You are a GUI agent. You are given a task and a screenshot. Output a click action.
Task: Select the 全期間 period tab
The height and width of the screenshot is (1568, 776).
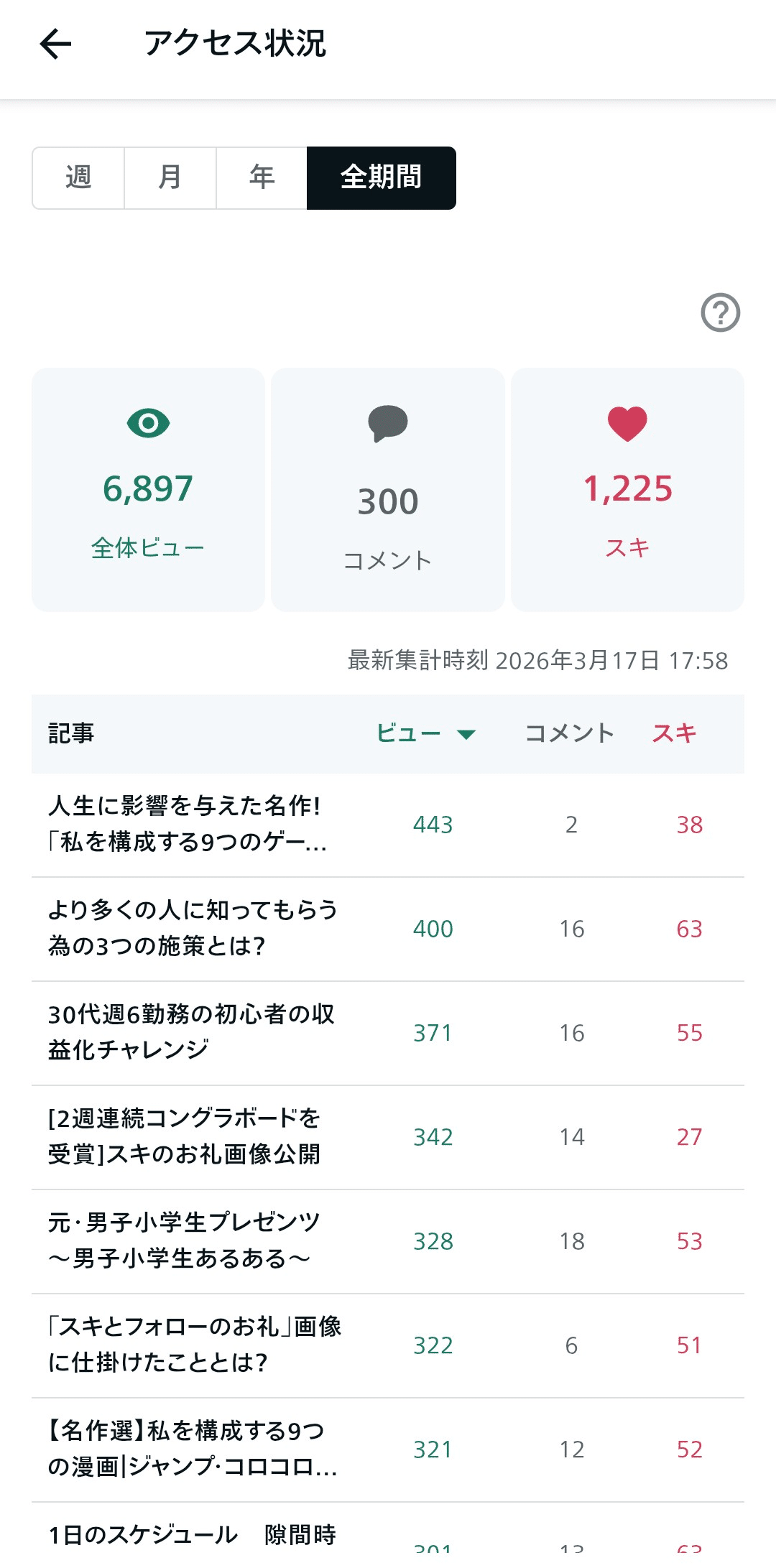pyautogui.click(x=381, y=177)
